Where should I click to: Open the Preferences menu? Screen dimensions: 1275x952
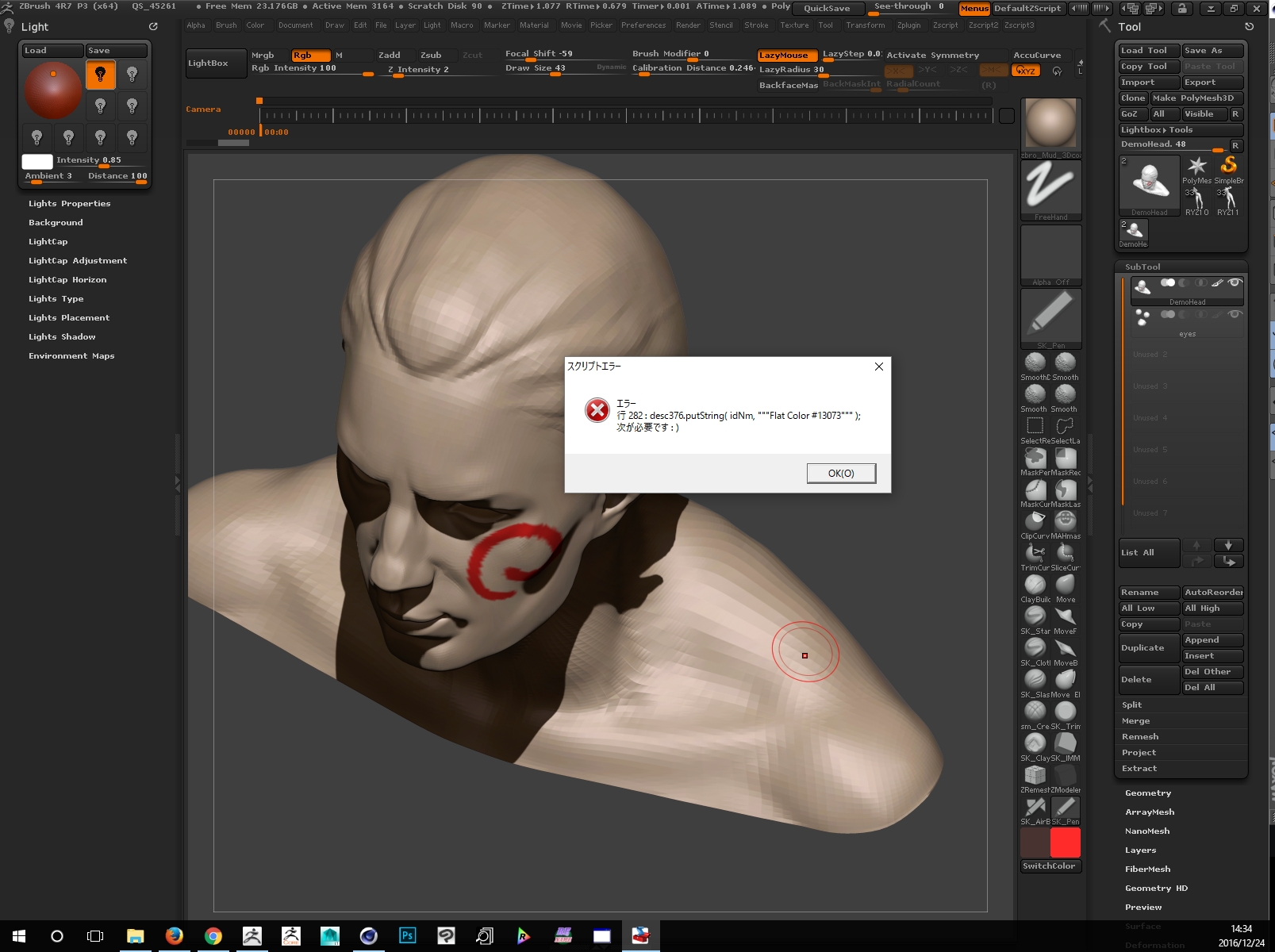(x=643, y=25)
